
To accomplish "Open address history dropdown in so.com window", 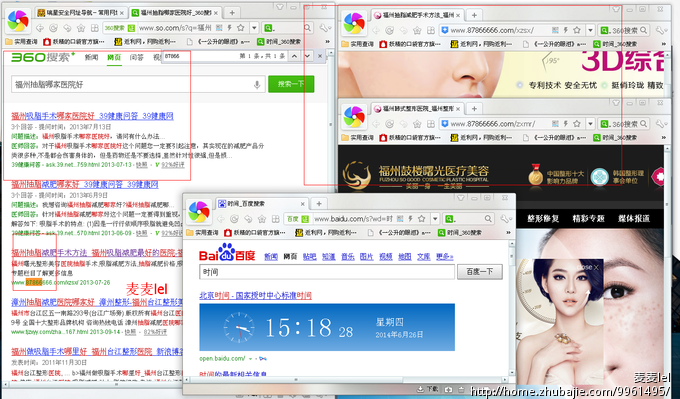I will coord(255,28).
